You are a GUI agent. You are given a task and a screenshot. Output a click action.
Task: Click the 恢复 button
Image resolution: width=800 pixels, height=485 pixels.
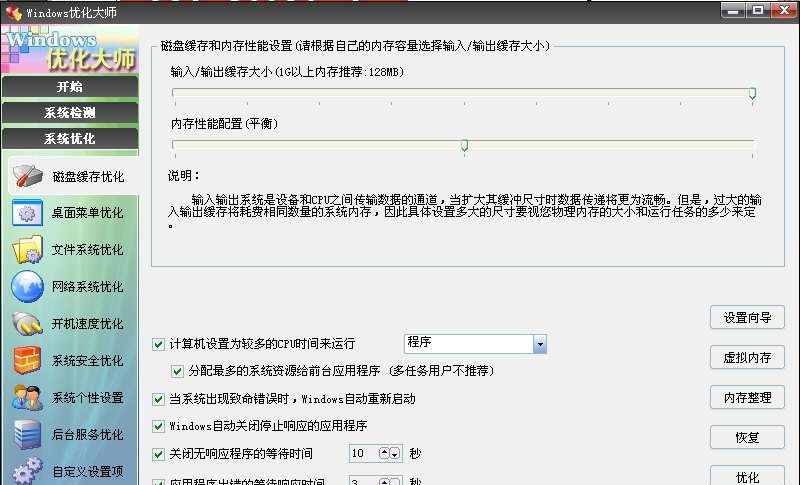[747, 437]
